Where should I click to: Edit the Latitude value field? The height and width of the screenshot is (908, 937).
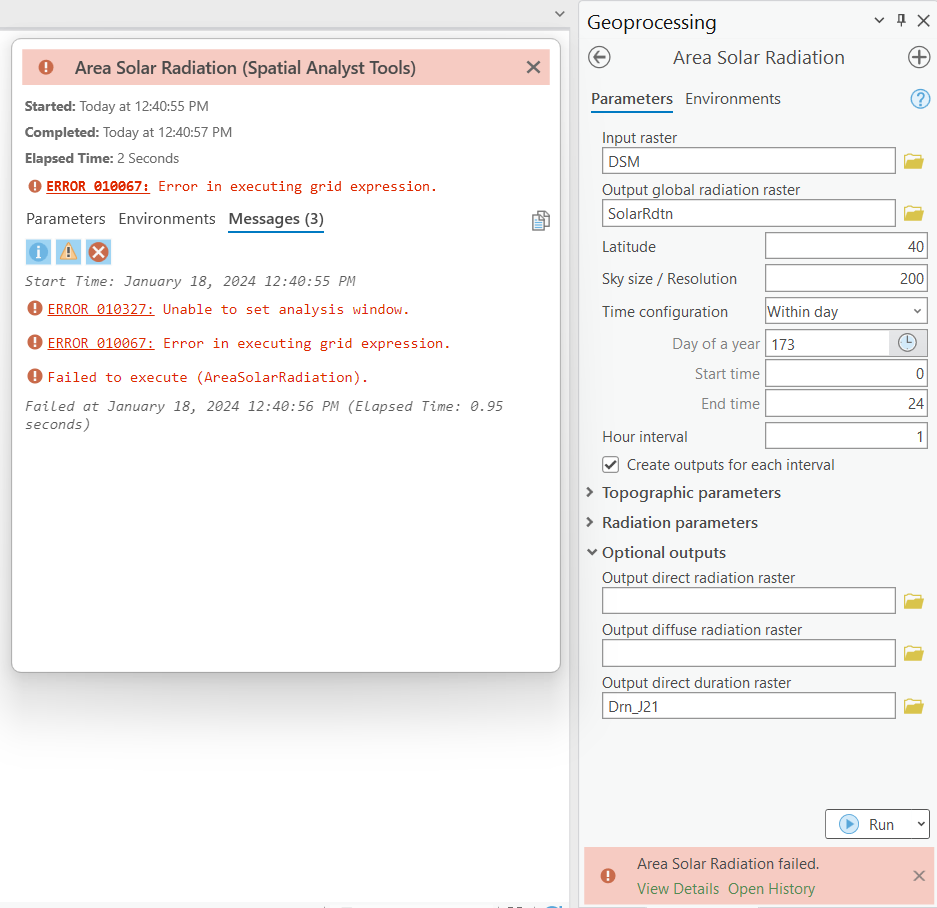tap(846, 245)
